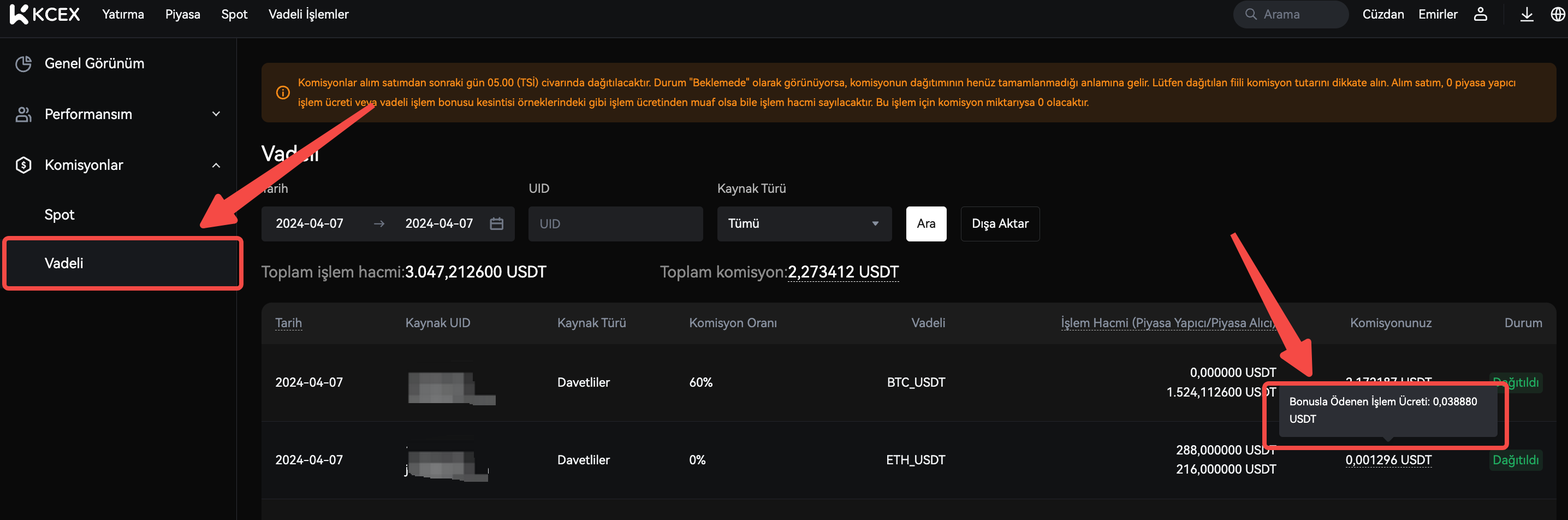Click the calendar icon in date field
The width and height of the screenshot is (1568, 520).
tap(496, 223)
